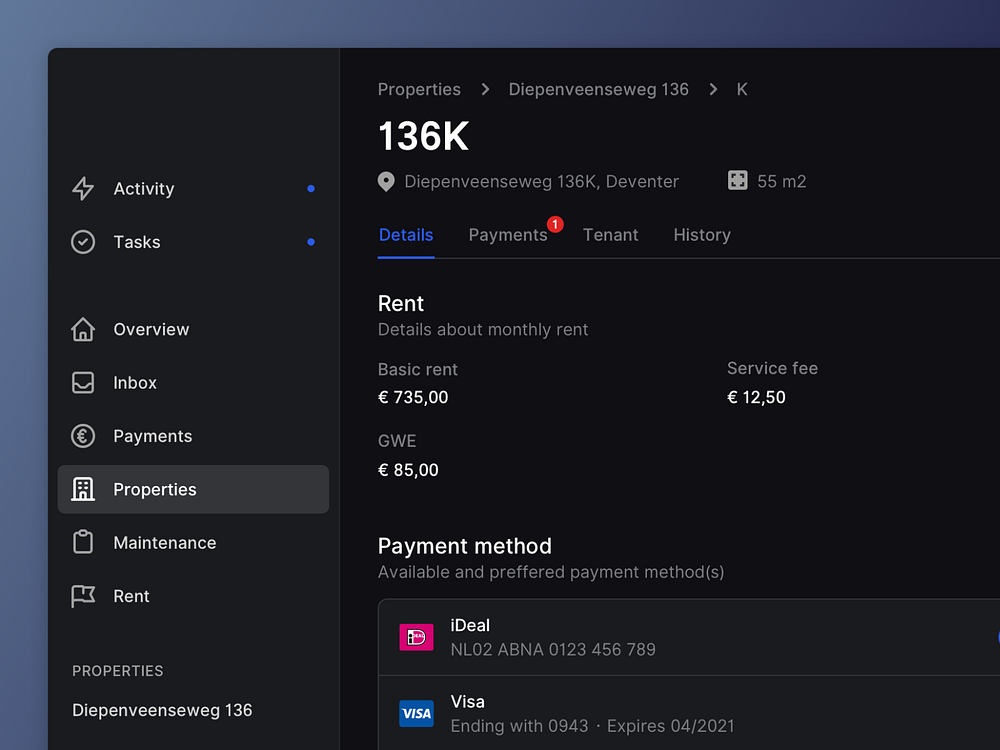Open the Tenant tab
Image resolution: width=1000 pixels, height=750 pixels.
coord(610,235)
